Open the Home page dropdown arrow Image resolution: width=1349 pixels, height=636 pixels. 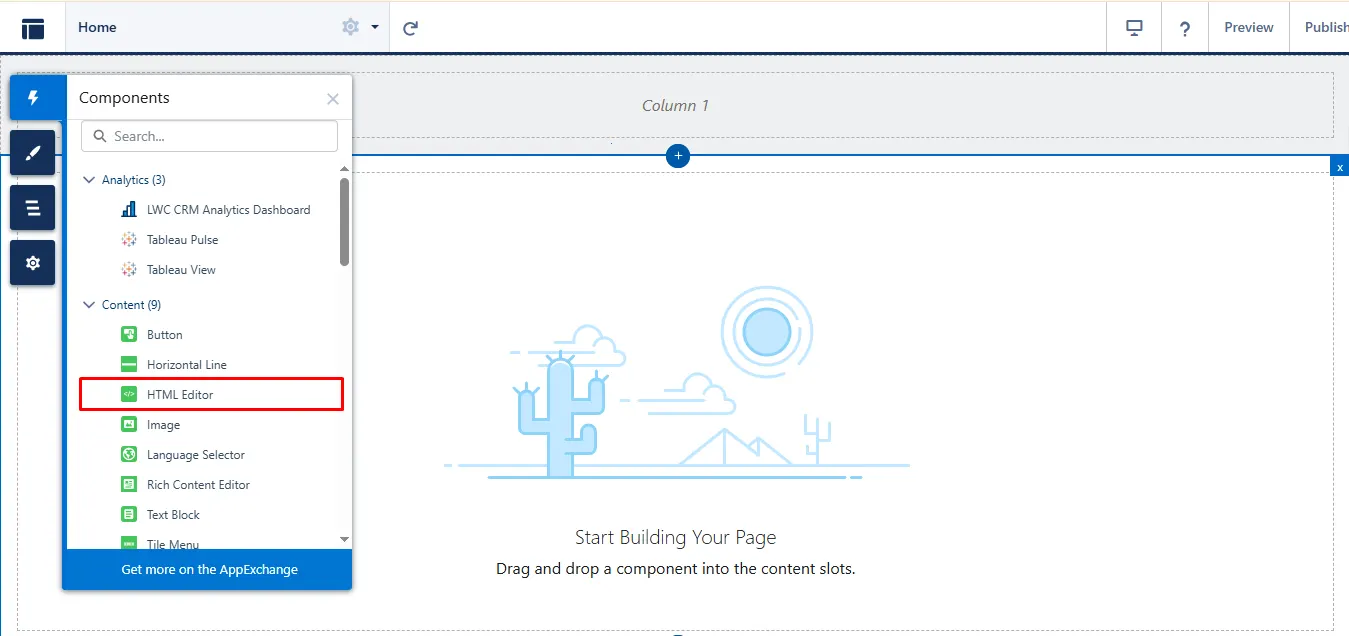375,27
